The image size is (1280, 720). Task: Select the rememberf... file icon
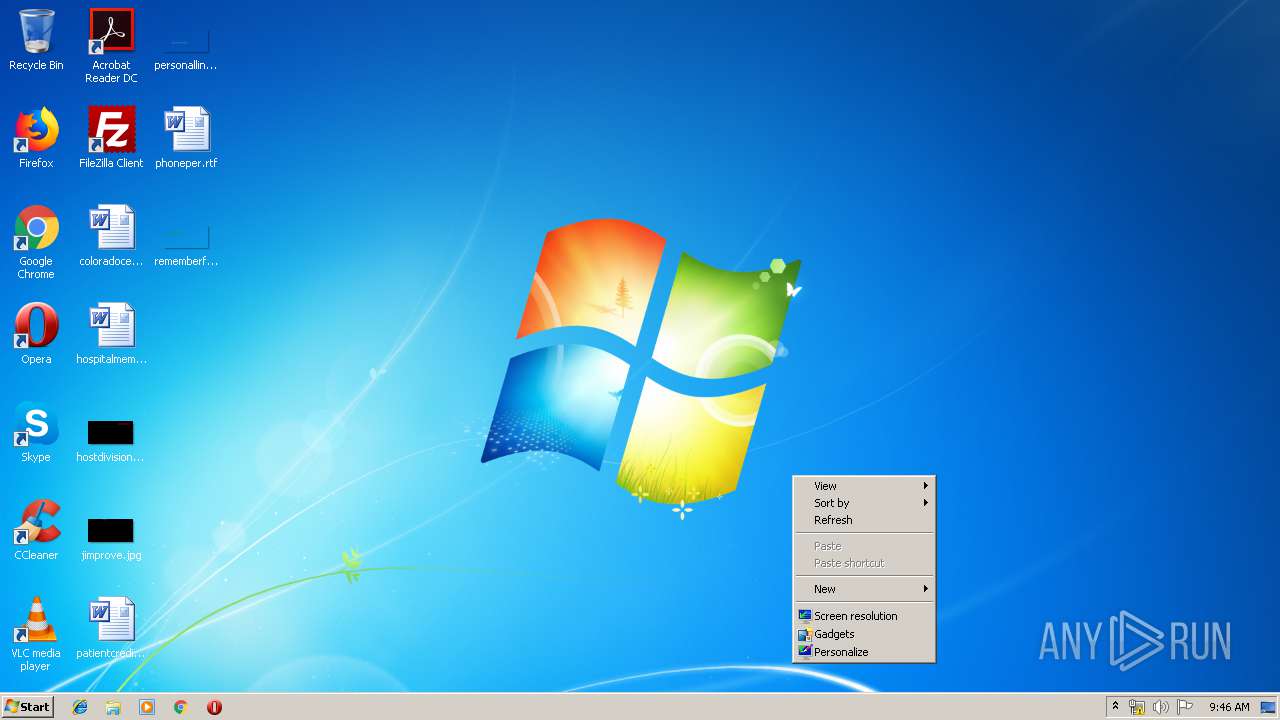click(186, 245)
